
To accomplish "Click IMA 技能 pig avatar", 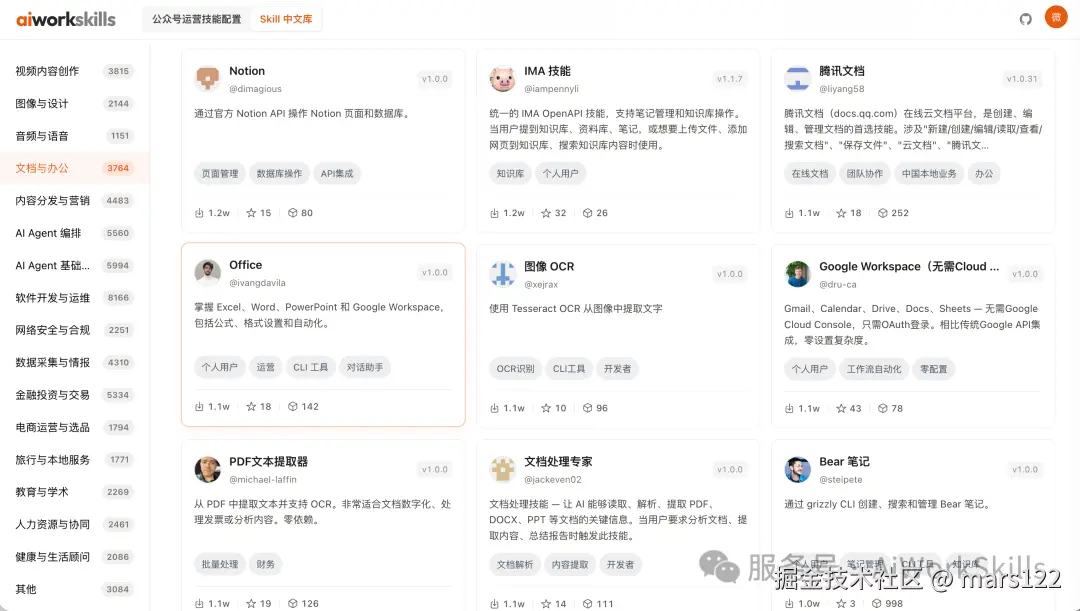I will pos(502,79).
